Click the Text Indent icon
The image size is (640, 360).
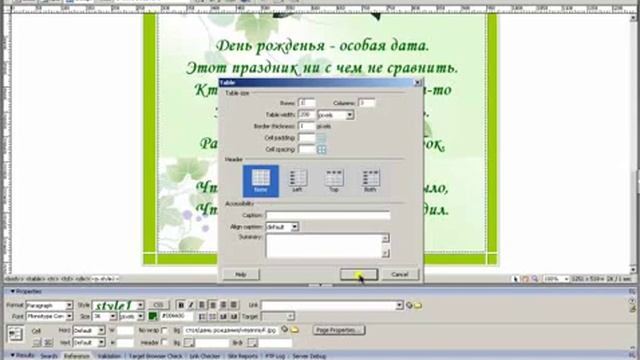233,316
